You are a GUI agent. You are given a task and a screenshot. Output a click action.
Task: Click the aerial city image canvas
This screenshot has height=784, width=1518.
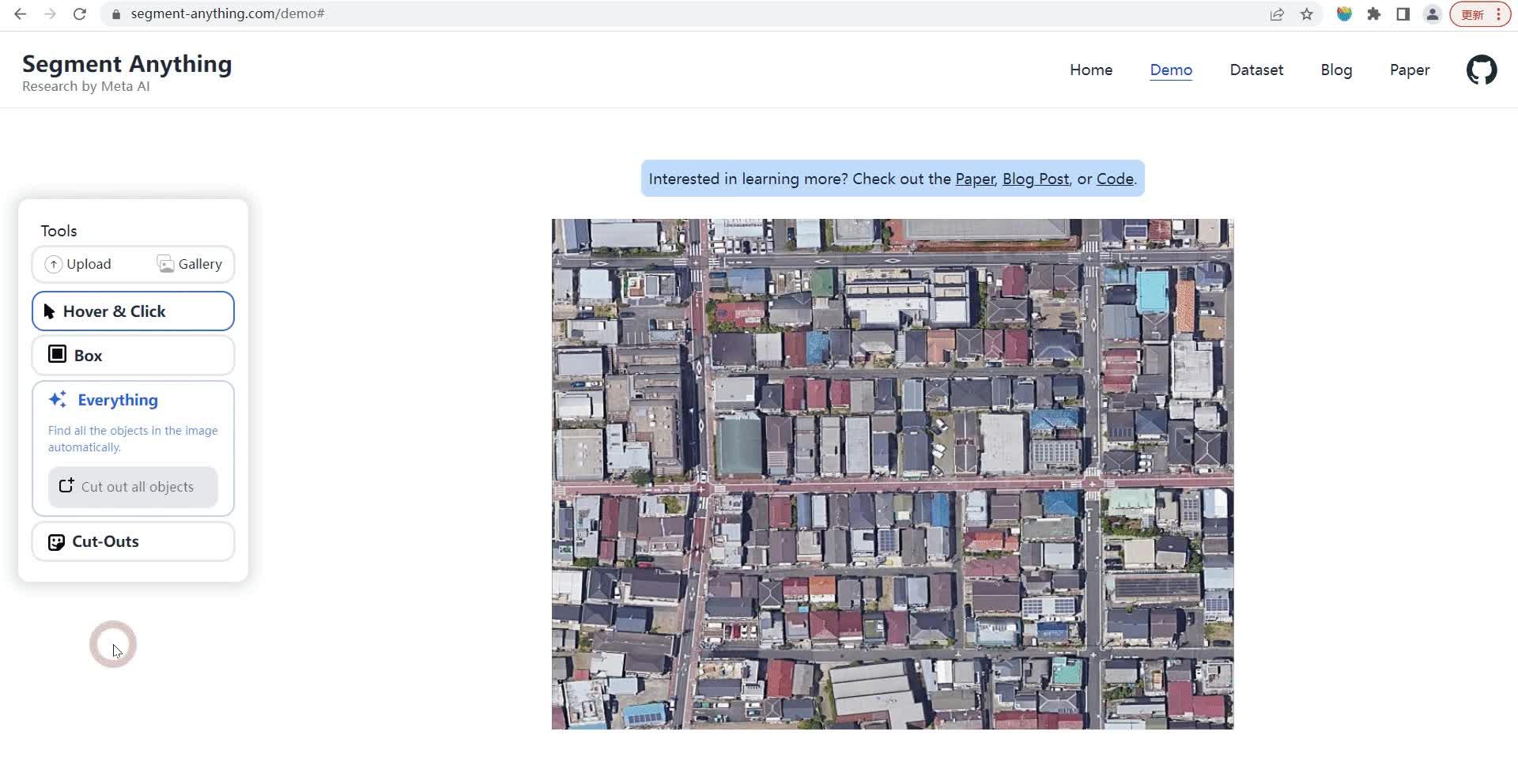pos(892,474)
